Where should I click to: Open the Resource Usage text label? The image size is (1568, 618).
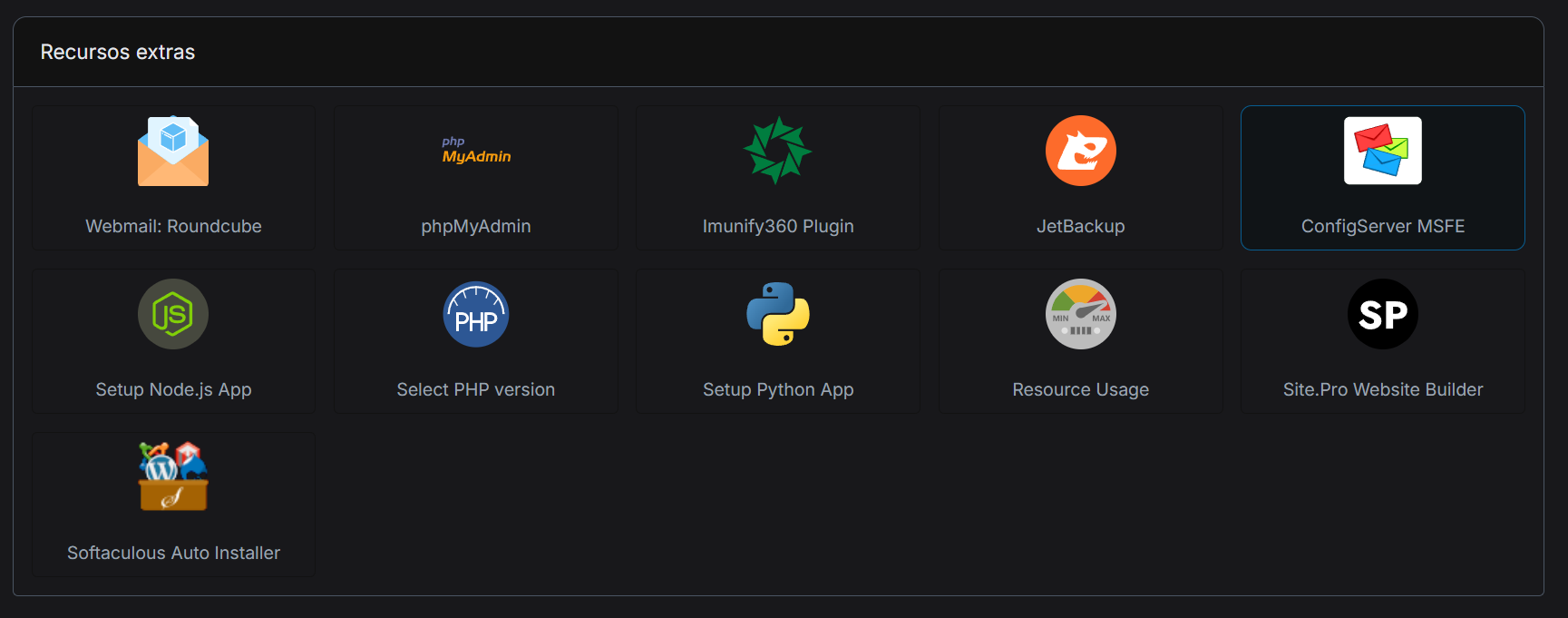point(1081,389)
